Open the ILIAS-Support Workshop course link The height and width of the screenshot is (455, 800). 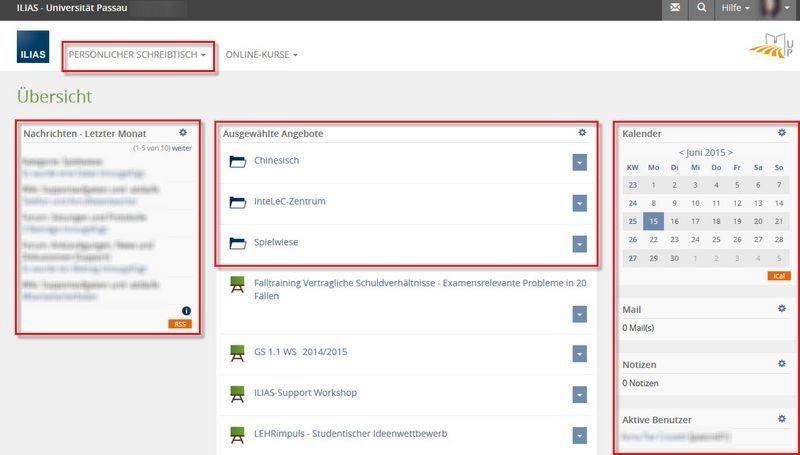click(x=305, y=393)
